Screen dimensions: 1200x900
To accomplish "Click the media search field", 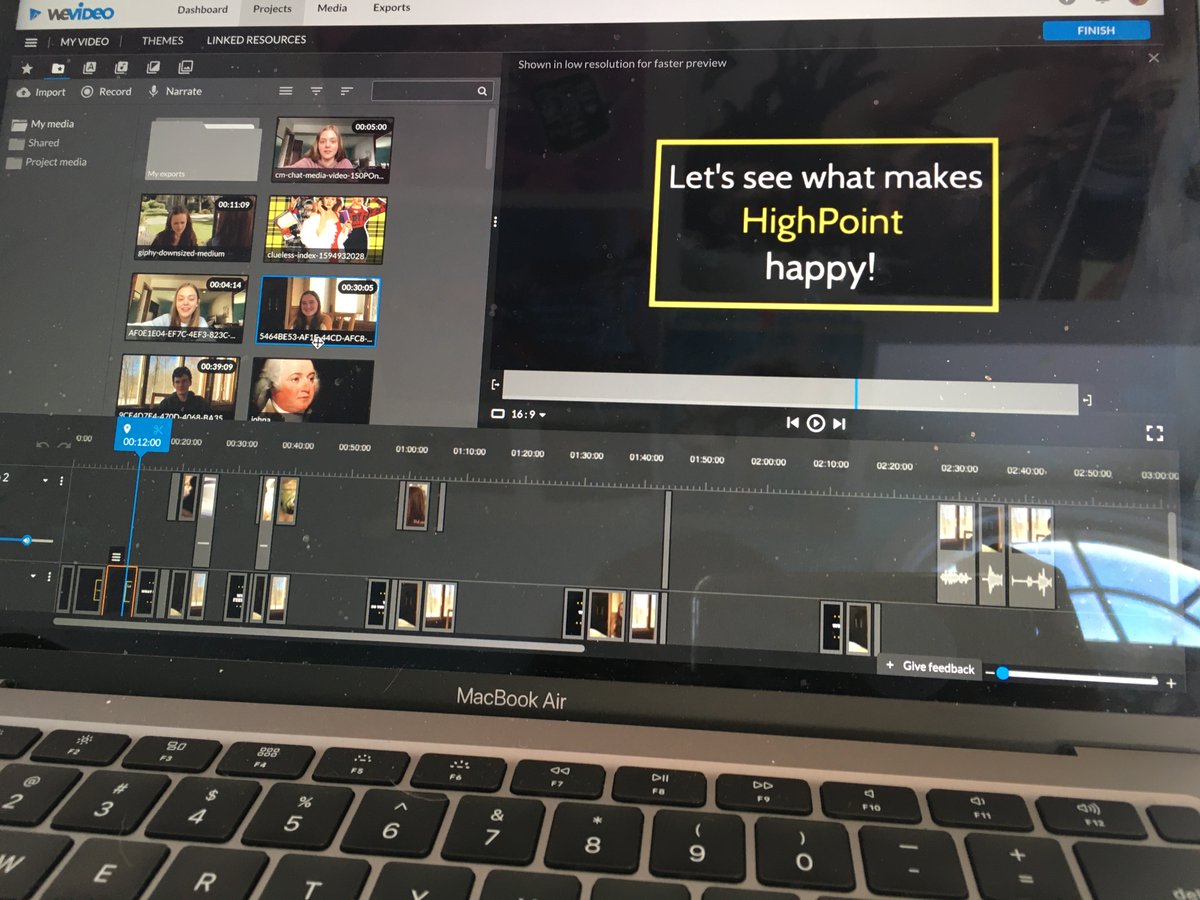I will (432, 91).
